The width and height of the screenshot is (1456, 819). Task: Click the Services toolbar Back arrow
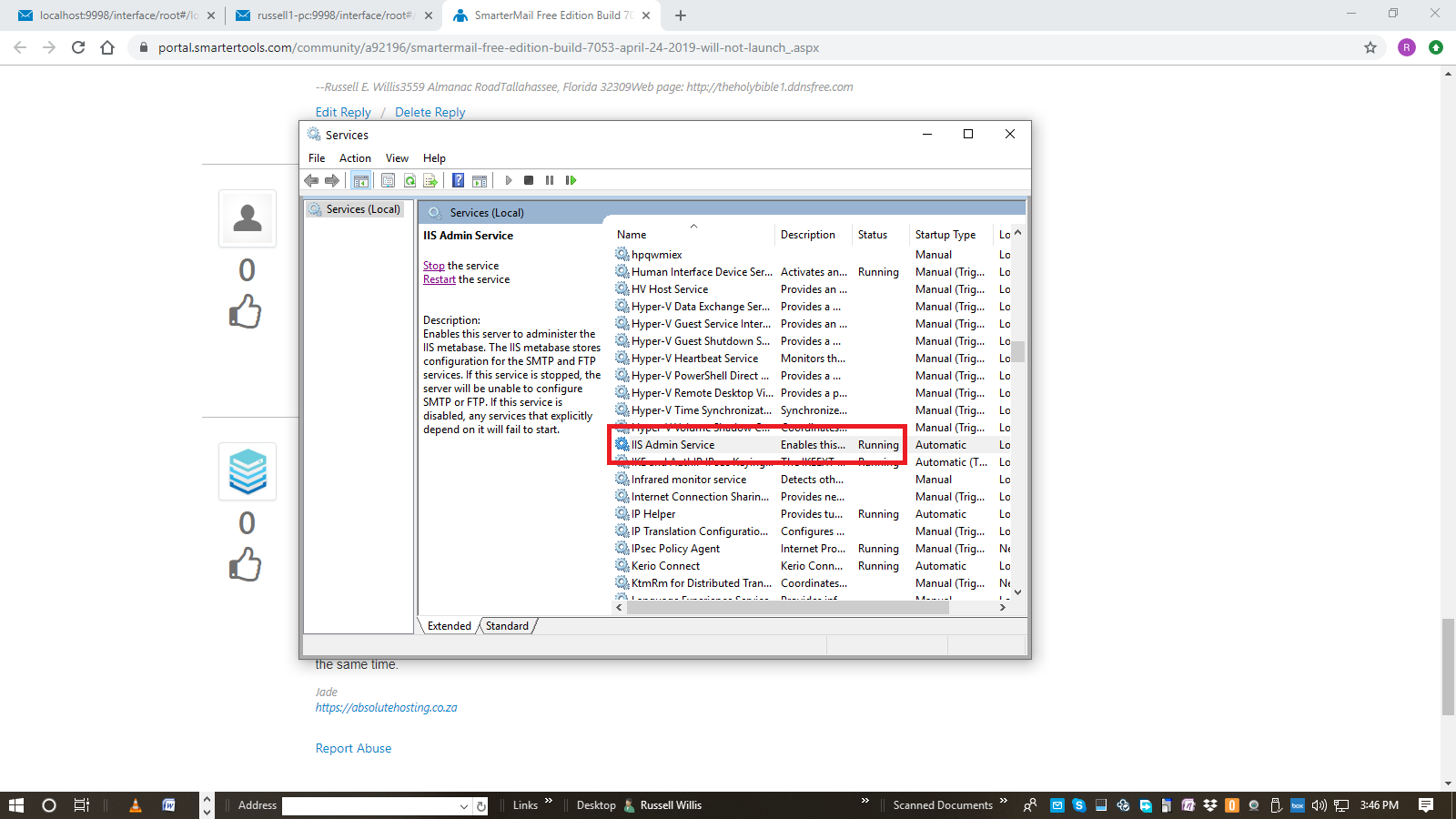[x=312, y=180]
